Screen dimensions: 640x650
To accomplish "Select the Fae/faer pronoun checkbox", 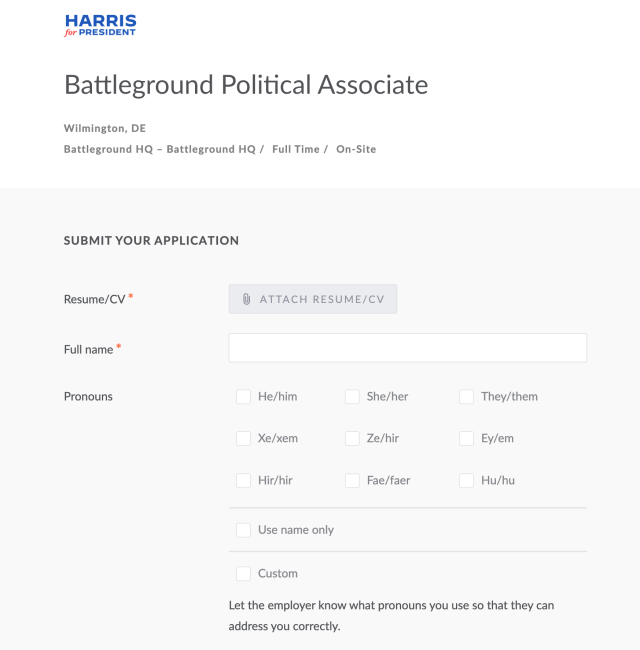I will (x=352, y=480).
